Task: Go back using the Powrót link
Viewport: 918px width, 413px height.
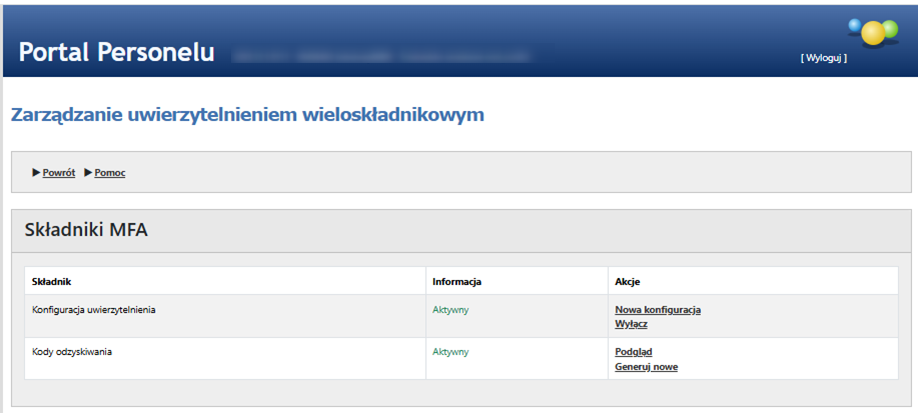Action: coord(59,173)
